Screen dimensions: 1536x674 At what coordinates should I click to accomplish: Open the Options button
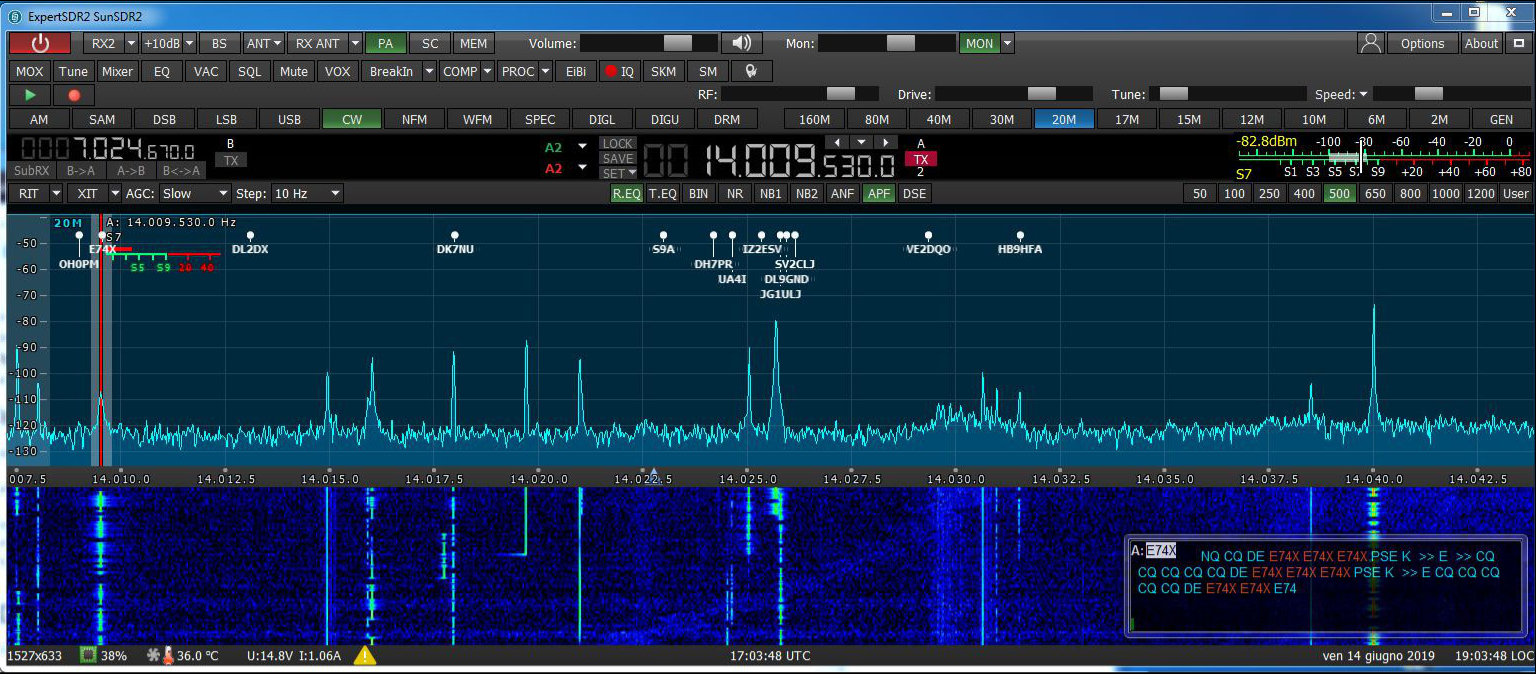coord(1422,43)
